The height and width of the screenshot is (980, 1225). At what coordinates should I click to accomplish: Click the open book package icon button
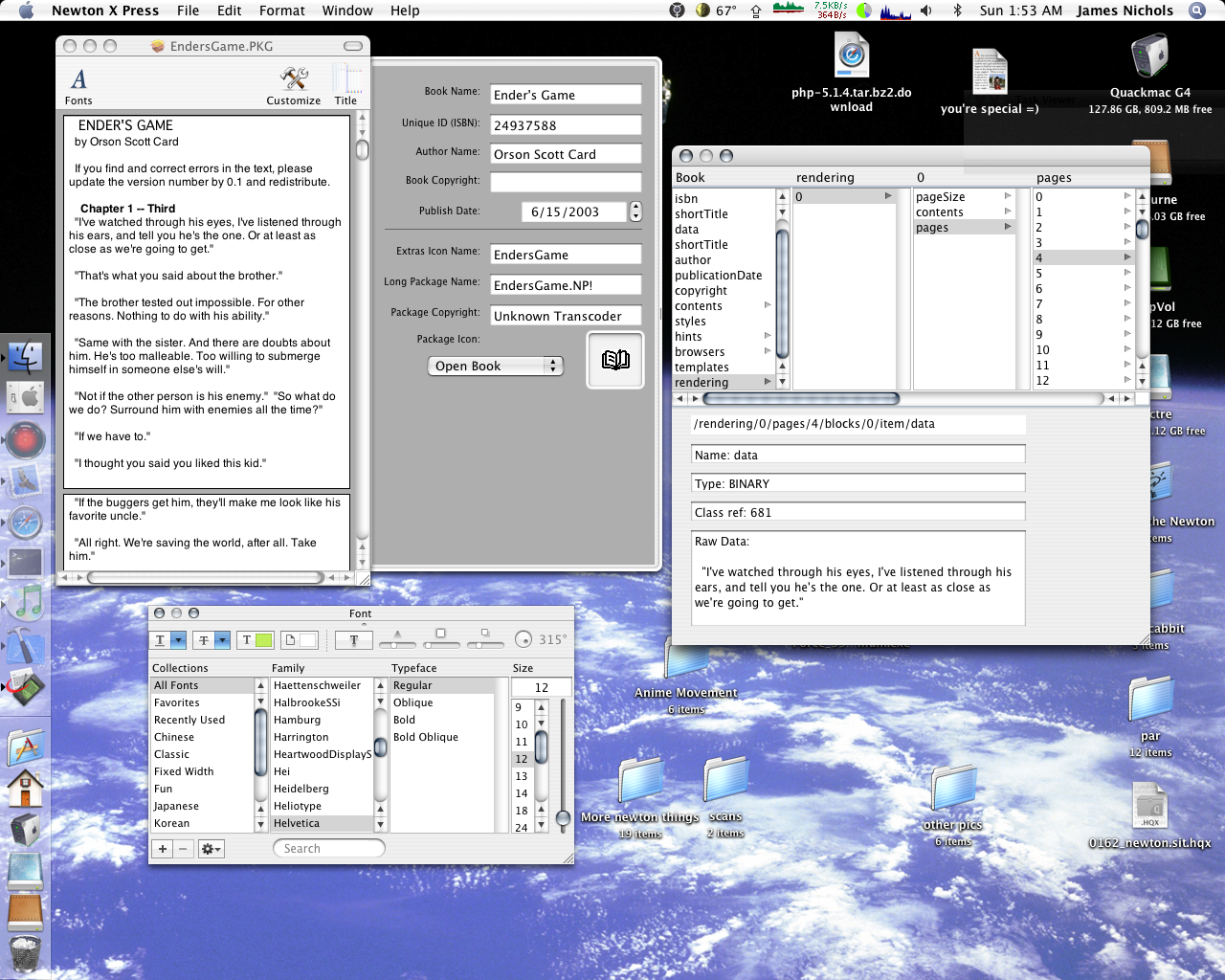pos(614,360)
